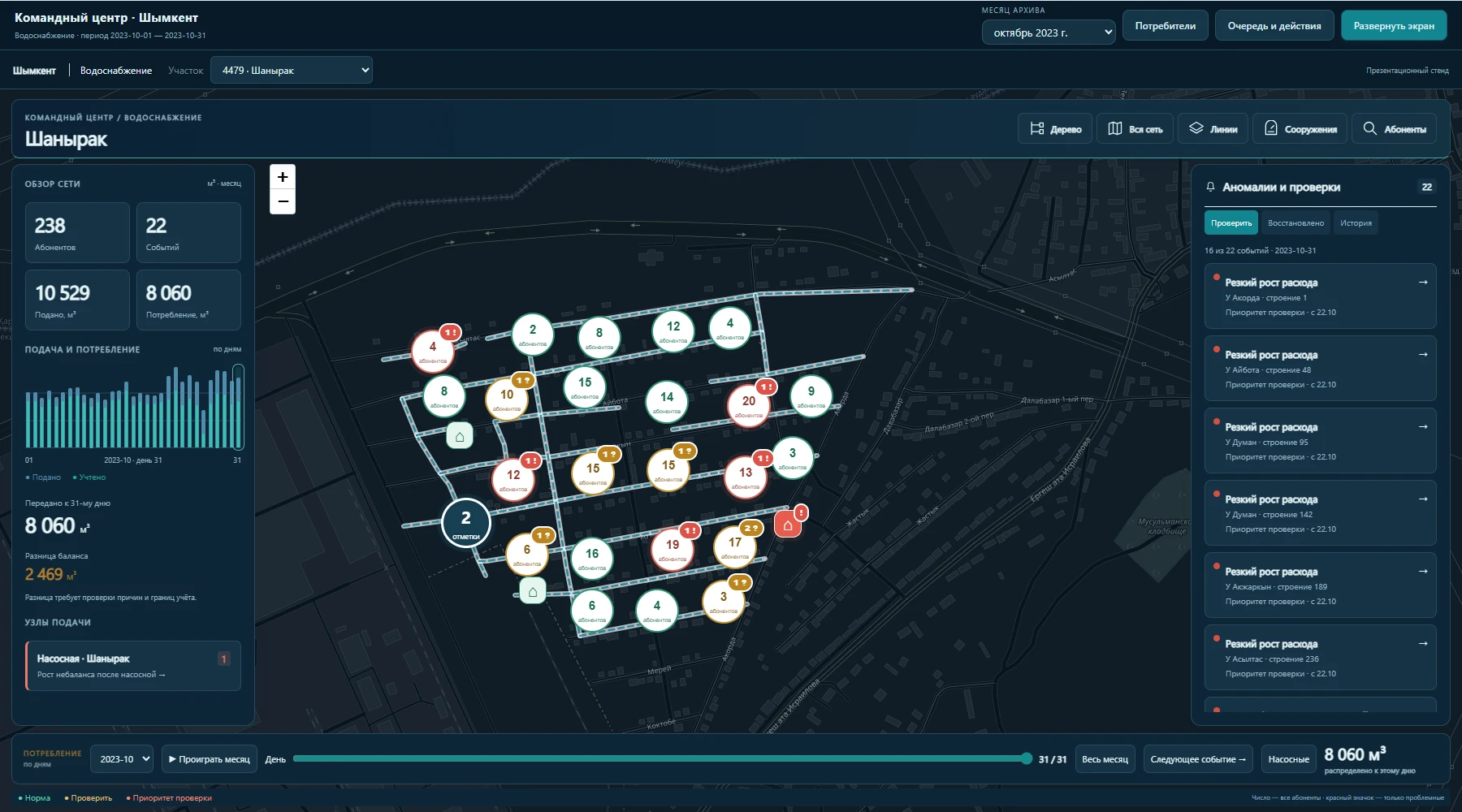
Task: Open arrow on 'У Думан · строение 95' anomaly
Action: click(x=1423, y=427)
